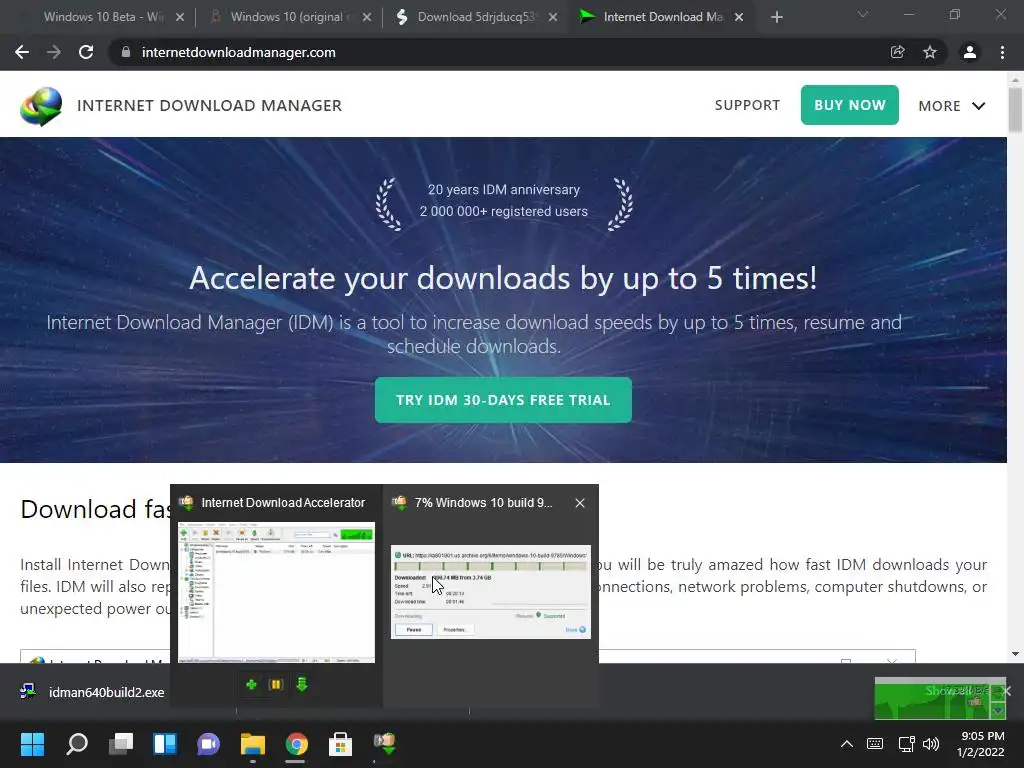Click the INTERNET DOWNLOAD MANAGER site title
1024x768 pixels.
[210, 106]
